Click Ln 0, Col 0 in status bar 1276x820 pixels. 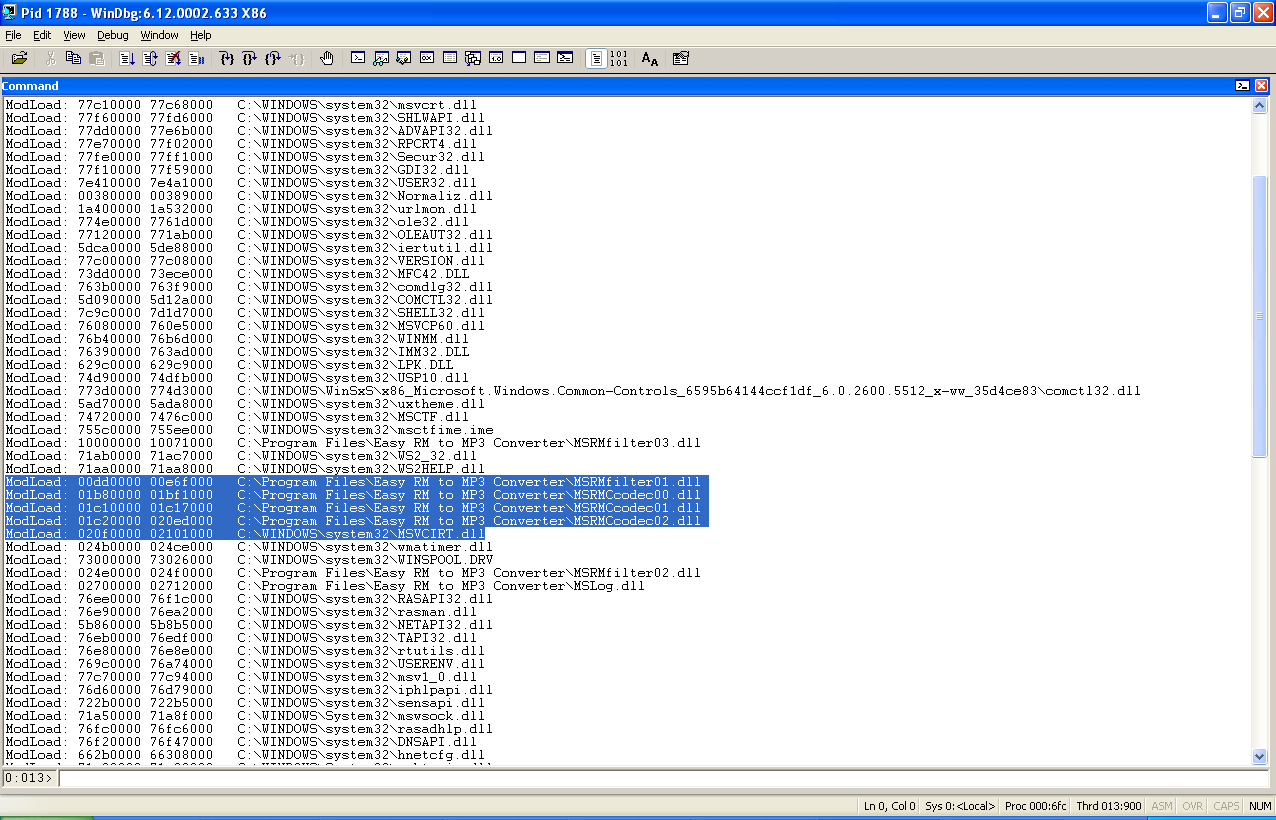pos(889,806)
